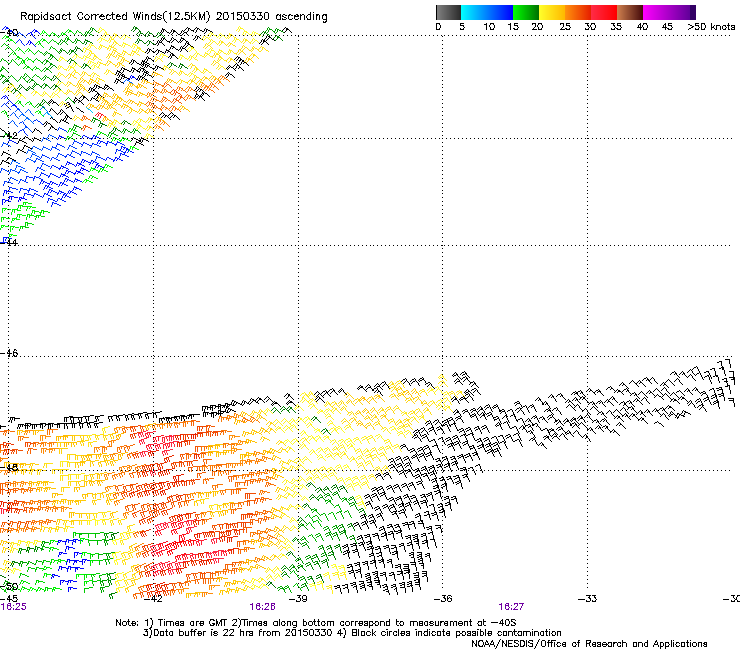Click the gray 0-5 knots color swatch
The width and height of the screenshot is (740, 650).
(448, 12)
